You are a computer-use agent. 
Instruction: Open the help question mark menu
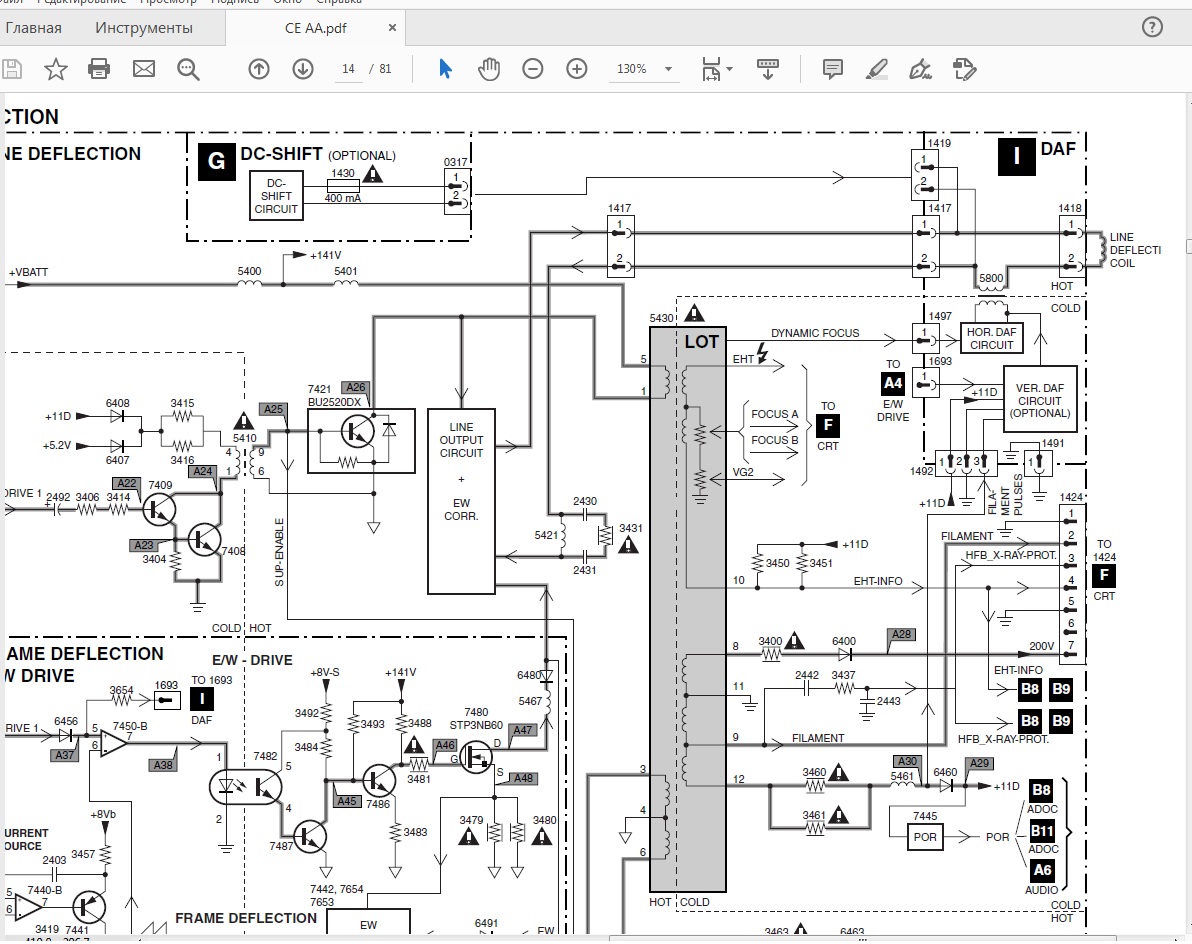(x=1152, y=27)
